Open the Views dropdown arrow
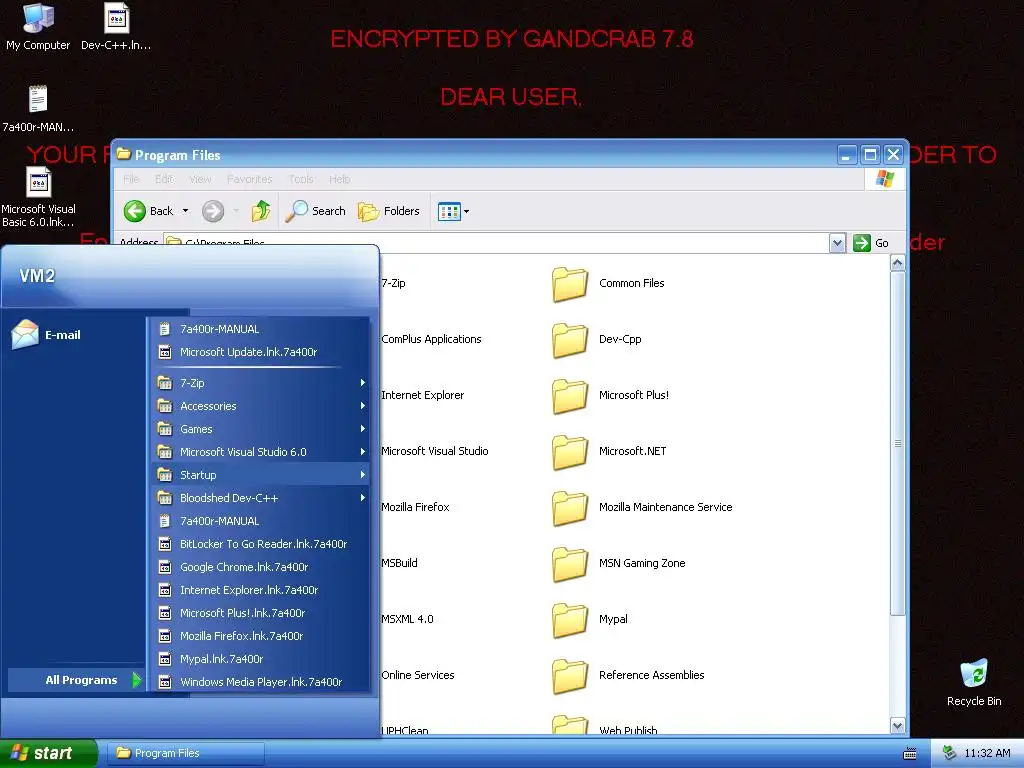1024x768 pixels. (466, 212)
